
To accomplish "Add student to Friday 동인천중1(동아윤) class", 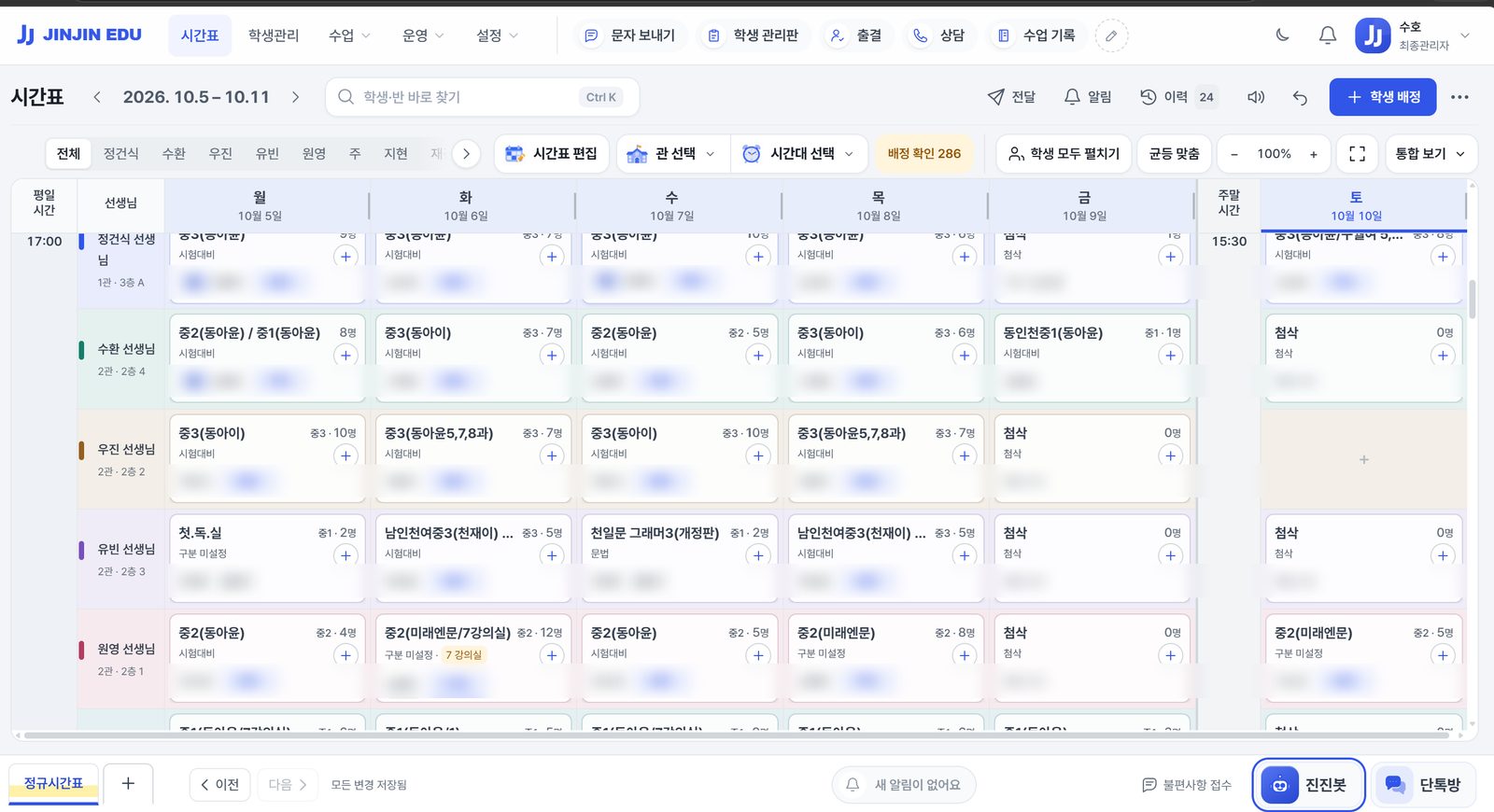I will coord(1170,356).
